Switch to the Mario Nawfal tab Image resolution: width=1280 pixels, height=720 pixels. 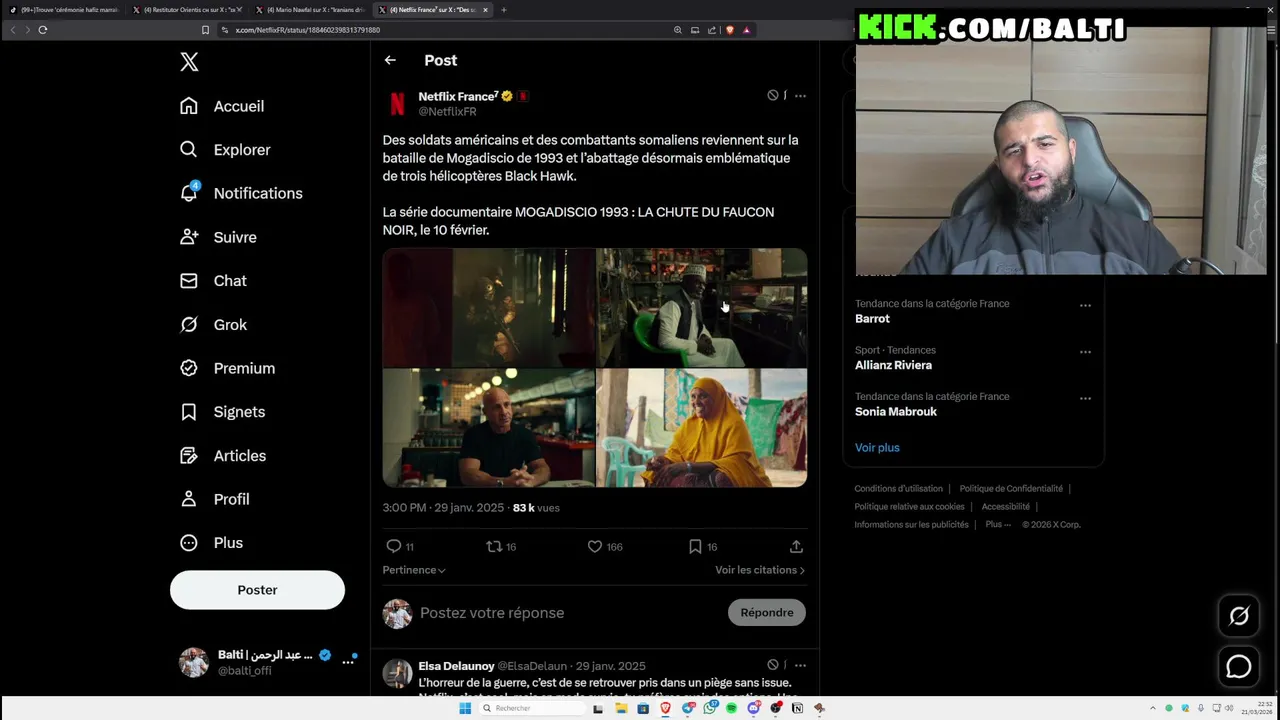310,10
